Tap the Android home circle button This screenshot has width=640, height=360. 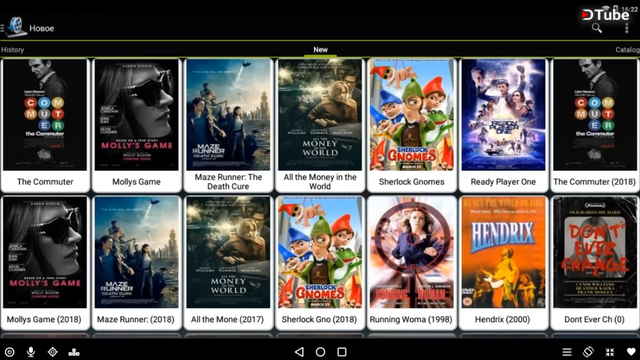tap(320, 352)
